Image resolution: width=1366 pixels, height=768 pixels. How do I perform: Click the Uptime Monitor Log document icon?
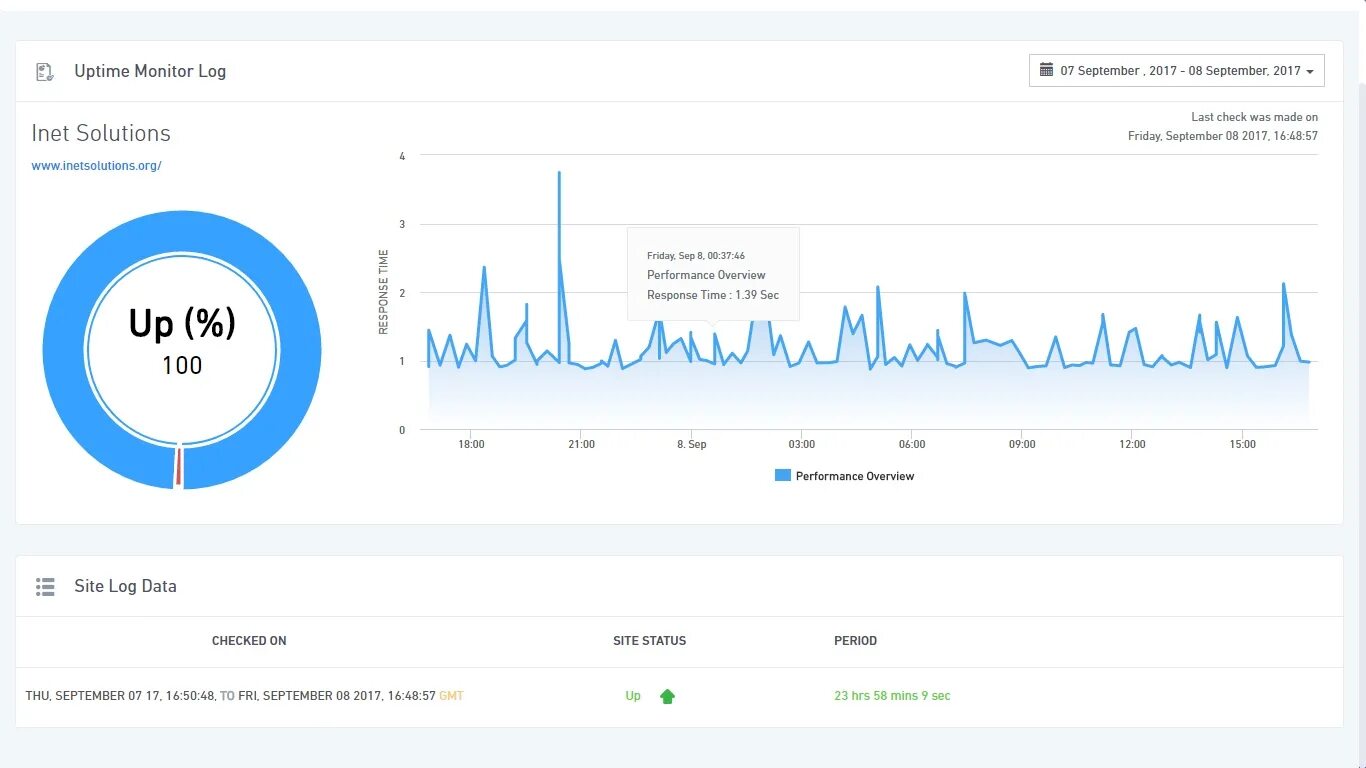pos(44,71)
